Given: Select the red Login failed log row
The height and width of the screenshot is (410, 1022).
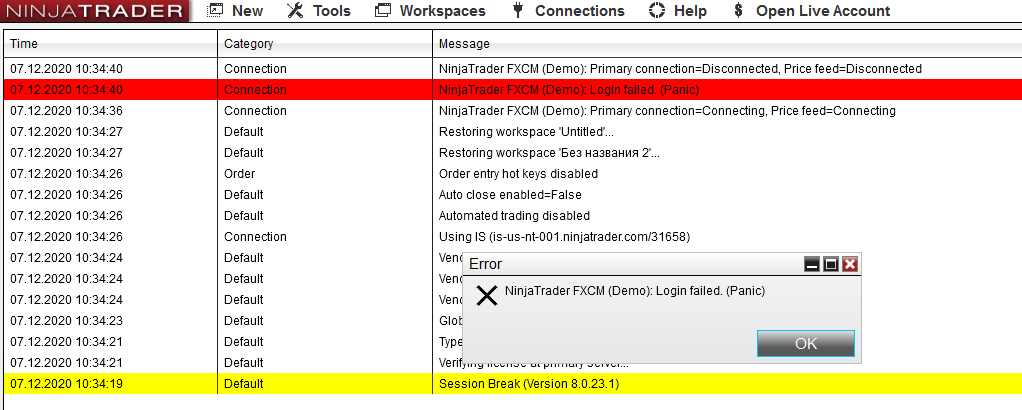Looking at the screenshot, I should point(569,90).
